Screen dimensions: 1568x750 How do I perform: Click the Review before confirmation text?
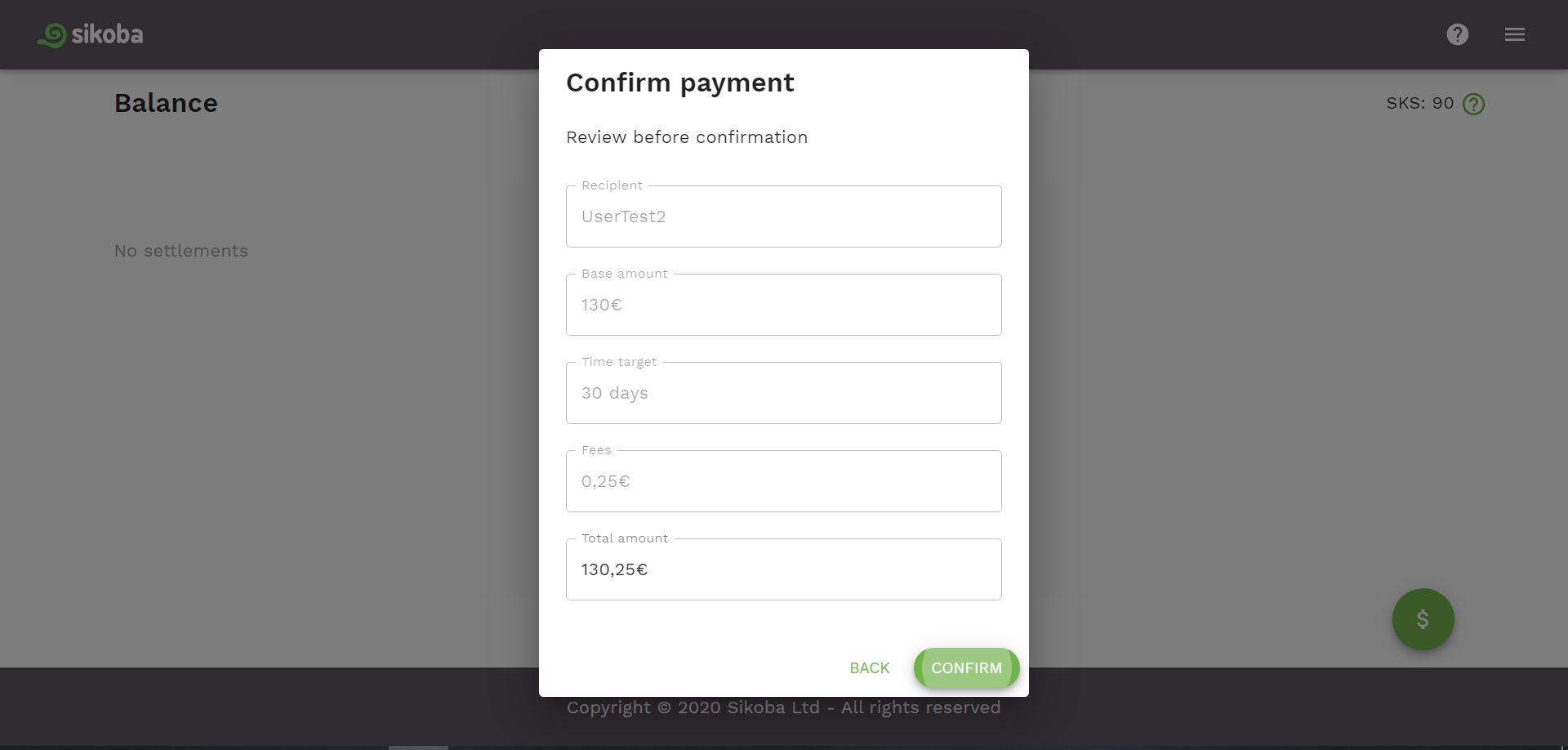(x=687, y=137)
